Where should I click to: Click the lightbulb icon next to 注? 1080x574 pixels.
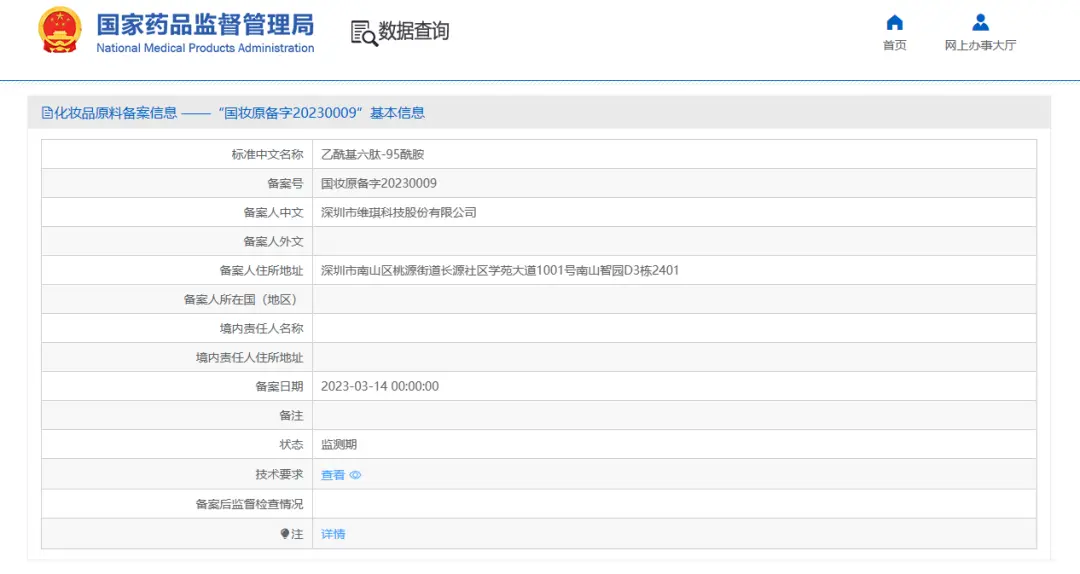(x=284, y=534)
